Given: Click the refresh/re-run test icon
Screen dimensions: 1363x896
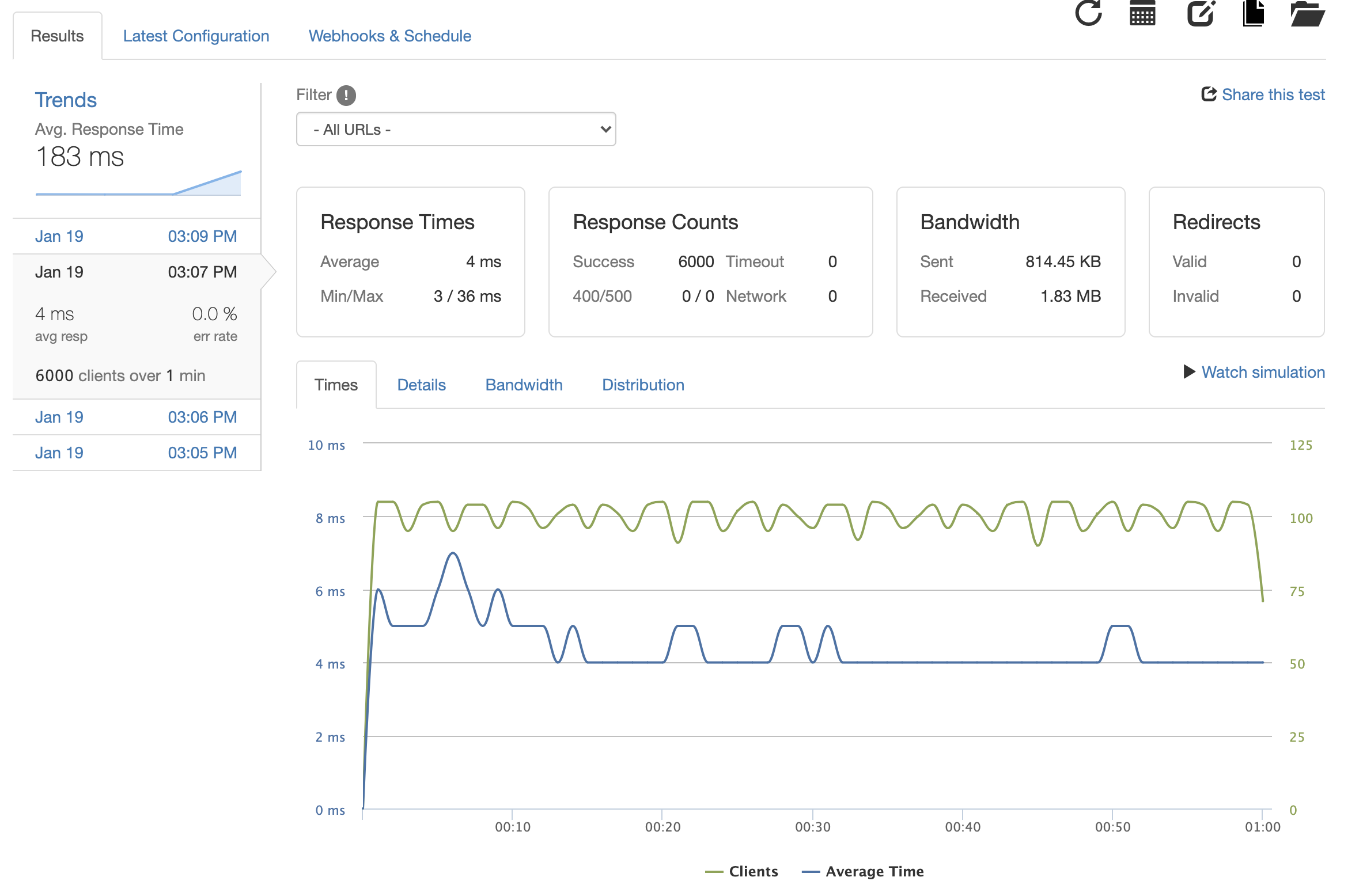Looking at the screenshot, I should (1088, 12).
